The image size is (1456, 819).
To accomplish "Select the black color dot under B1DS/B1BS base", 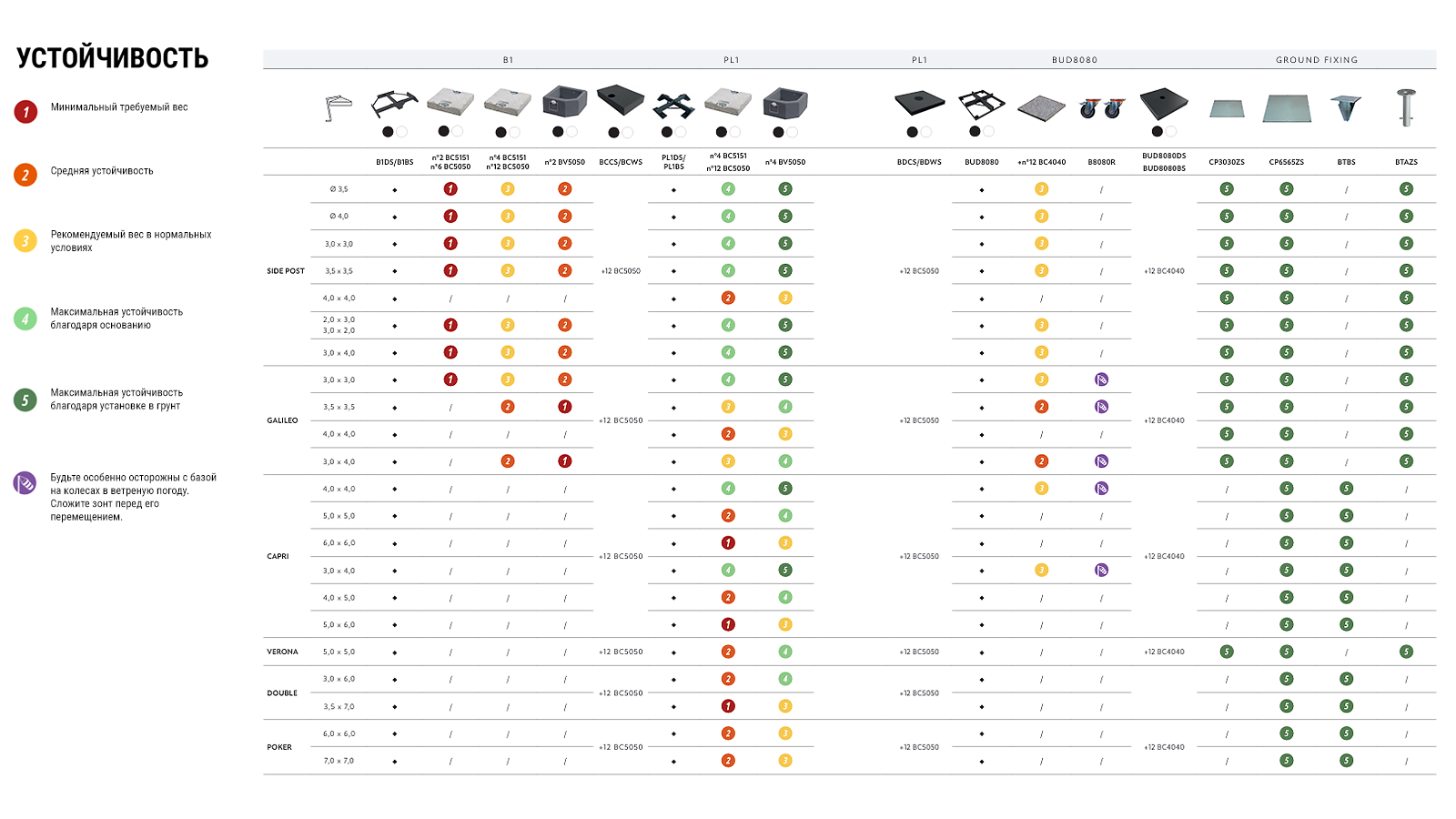I will point(388,132).
